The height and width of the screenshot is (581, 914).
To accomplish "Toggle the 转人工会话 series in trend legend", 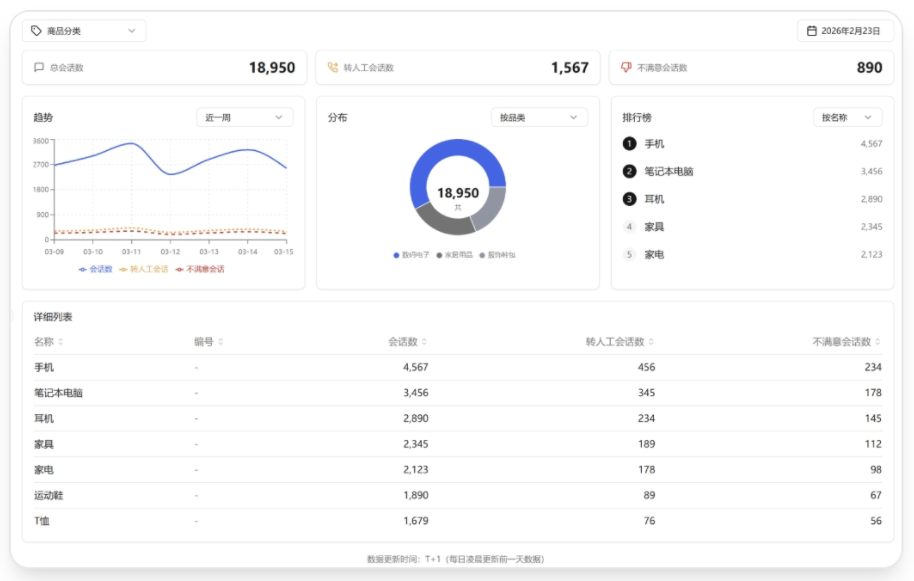I will pyautogui.click(x=144, y=269).
